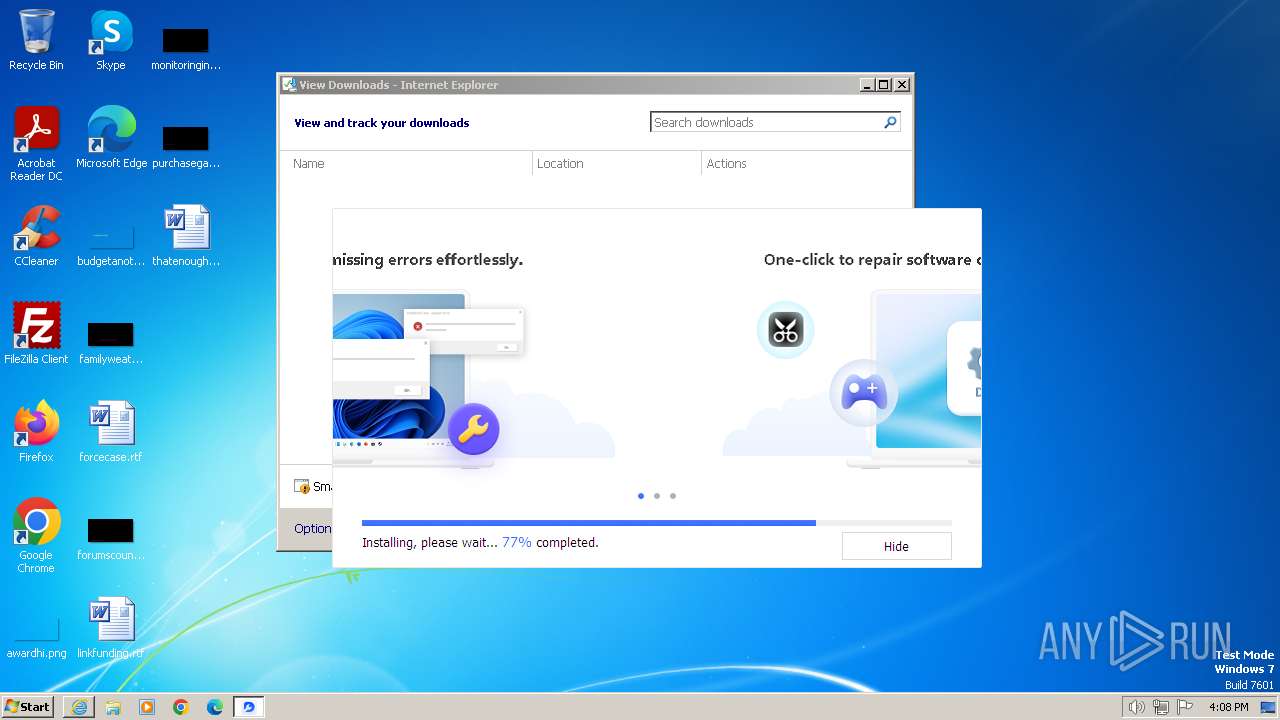Select the monitoringin desktop file
This screenshot has width=1280, height=720.
tap(186, 49)
